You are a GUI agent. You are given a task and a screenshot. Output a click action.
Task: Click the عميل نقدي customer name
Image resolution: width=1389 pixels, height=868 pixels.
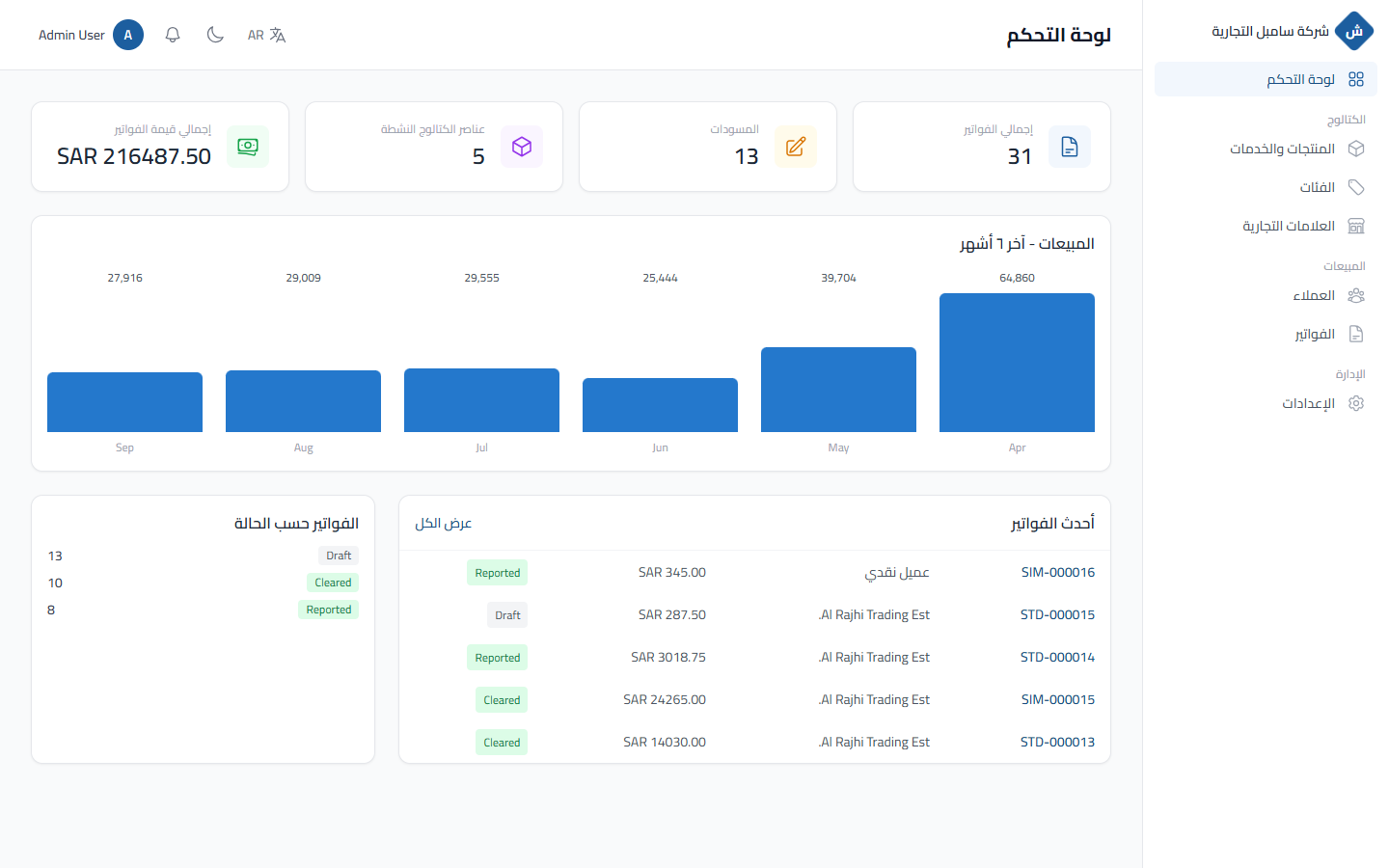[x=897, y=572]
